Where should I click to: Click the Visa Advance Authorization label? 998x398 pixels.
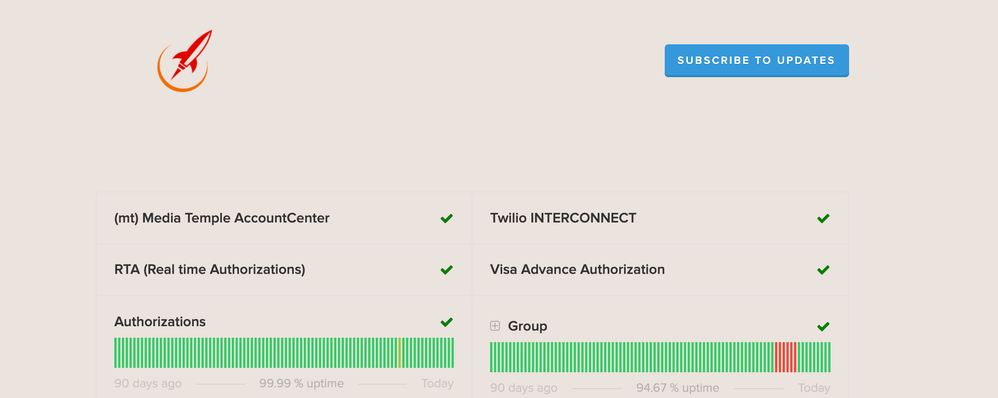(x=577, y=270)
